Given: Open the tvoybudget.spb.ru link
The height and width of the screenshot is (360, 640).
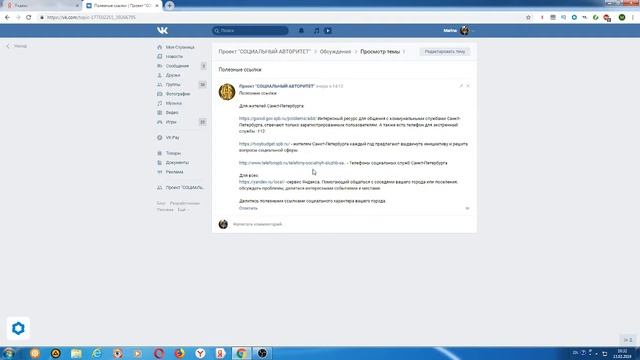Looking at the screenshot, I should 264,144.
